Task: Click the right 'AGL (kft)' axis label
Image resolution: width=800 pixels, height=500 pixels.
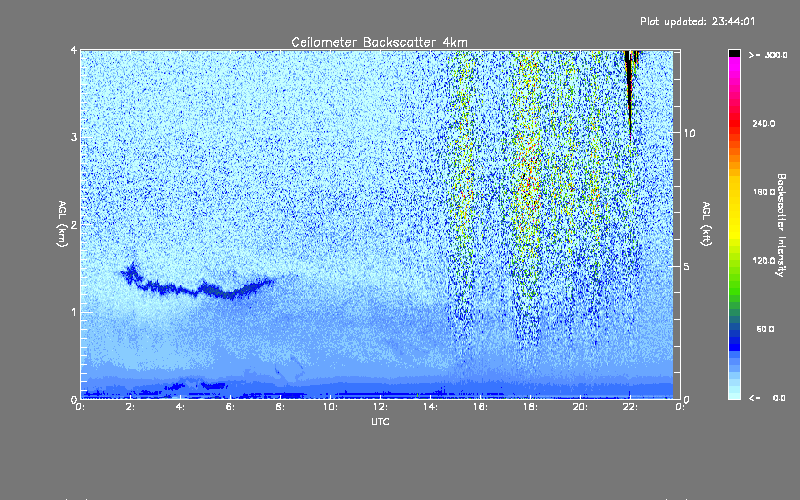Action: click(x=706, y=224)
